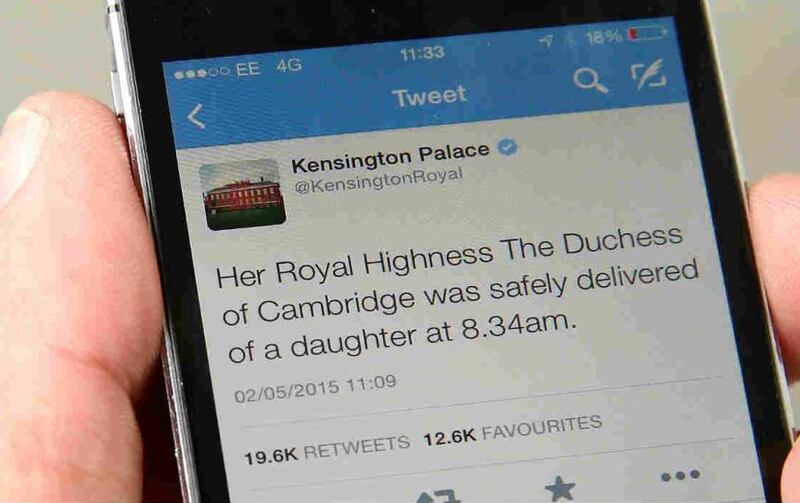This screenshot has height=503, width=800.
Task: Favourite the tweet with the star icon
Action: pos(560,489)
